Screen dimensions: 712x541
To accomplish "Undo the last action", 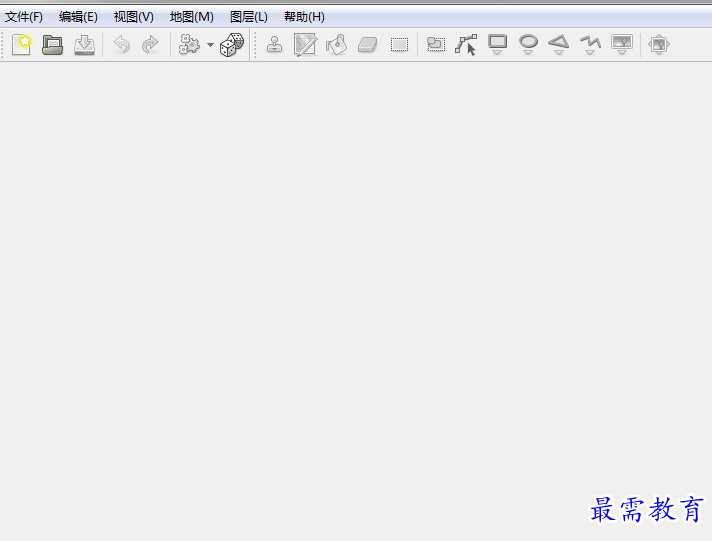I will pos(122,45).
